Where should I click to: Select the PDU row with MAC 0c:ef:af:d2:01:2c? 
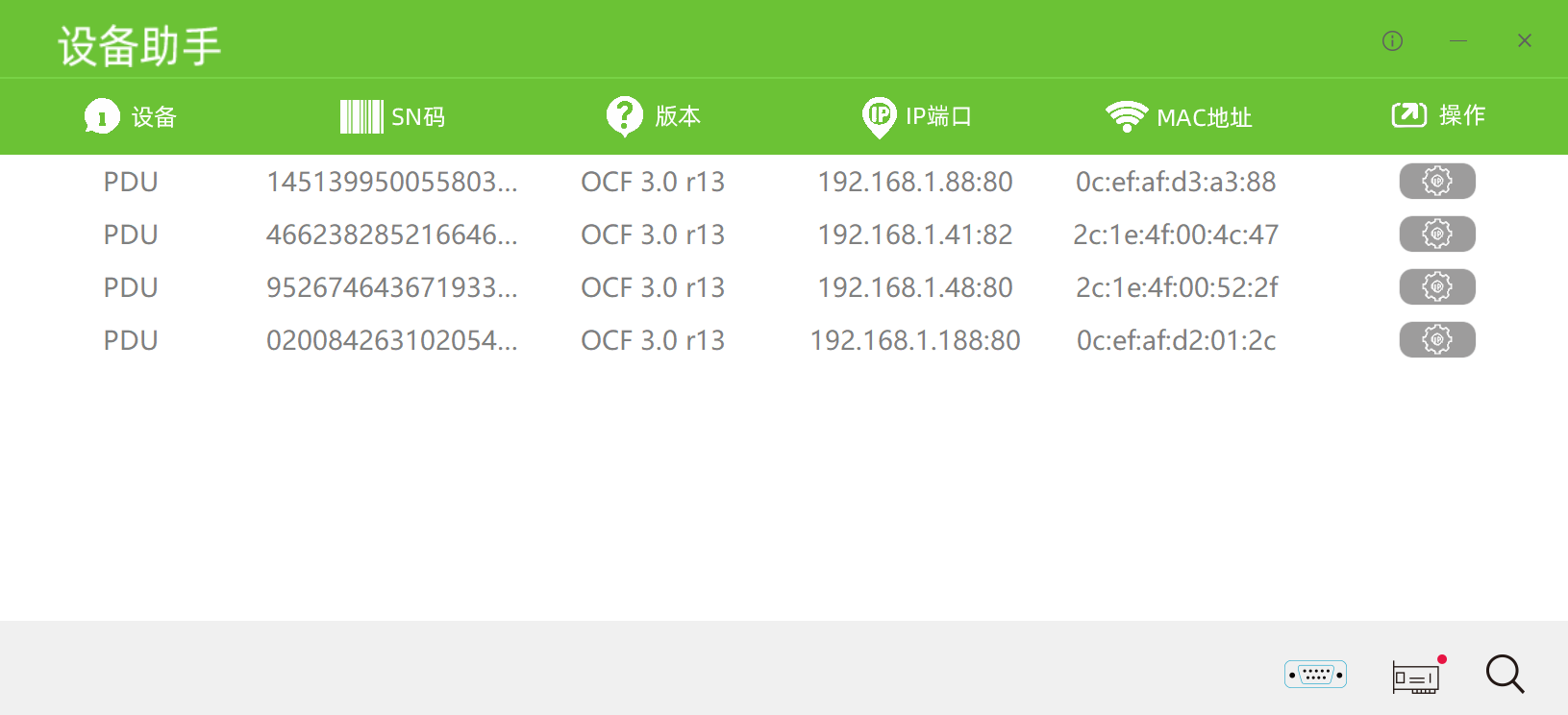pyautogui.click(x=784, y=340)
